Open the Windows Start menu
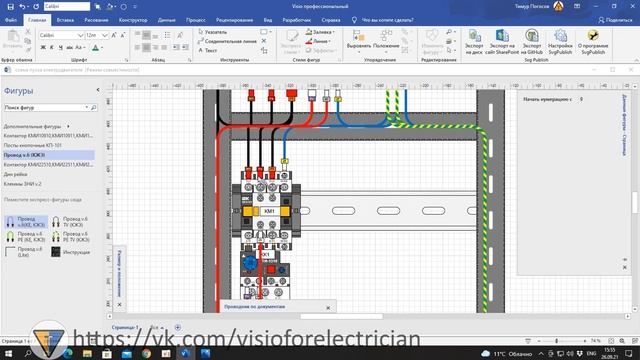Viewport: 640px width, 360px height. (x=8, y=353)
